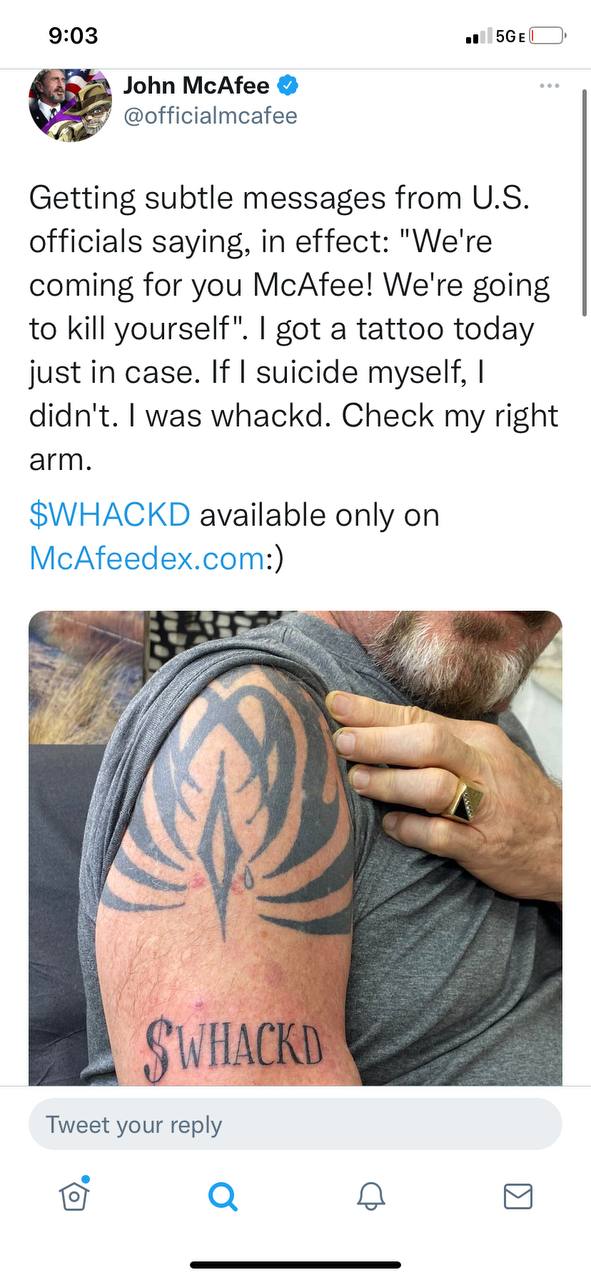Image resolution: width=591 pixels, height=1280 pixels.
Task: Tap the $WHACKD cashtag link
Action: click(110, 515)
